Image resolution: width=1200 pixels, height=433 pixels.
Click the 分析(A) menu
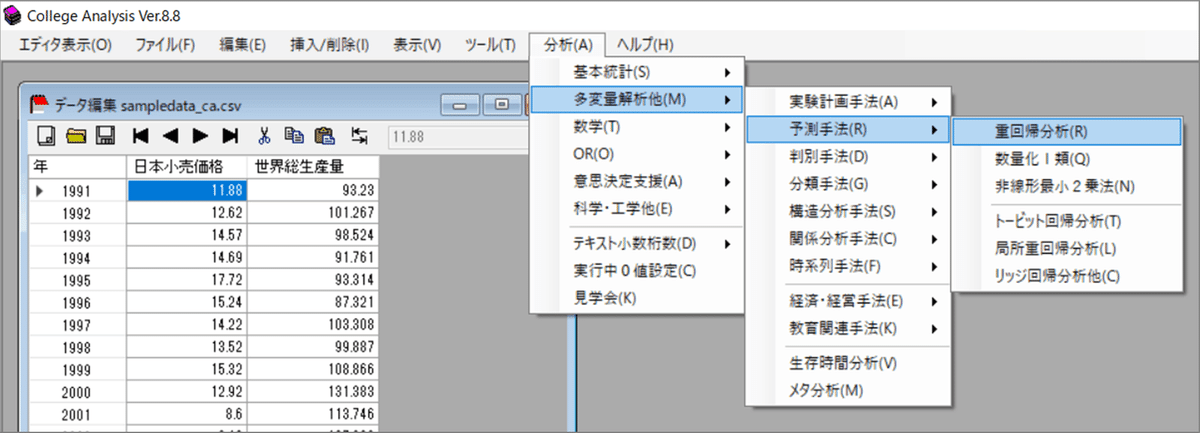click(x=568, y=45)
